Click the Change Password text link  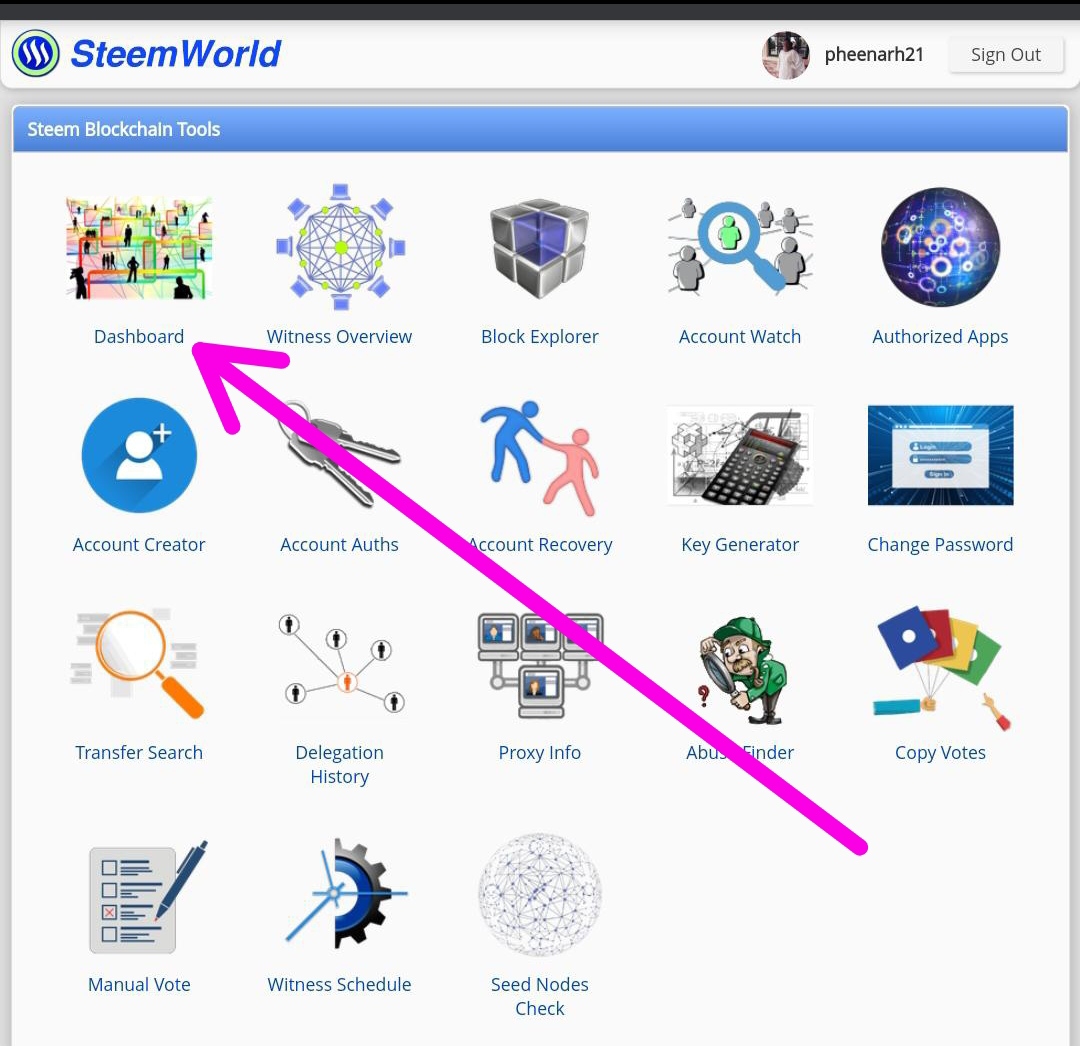click(940, 545)
